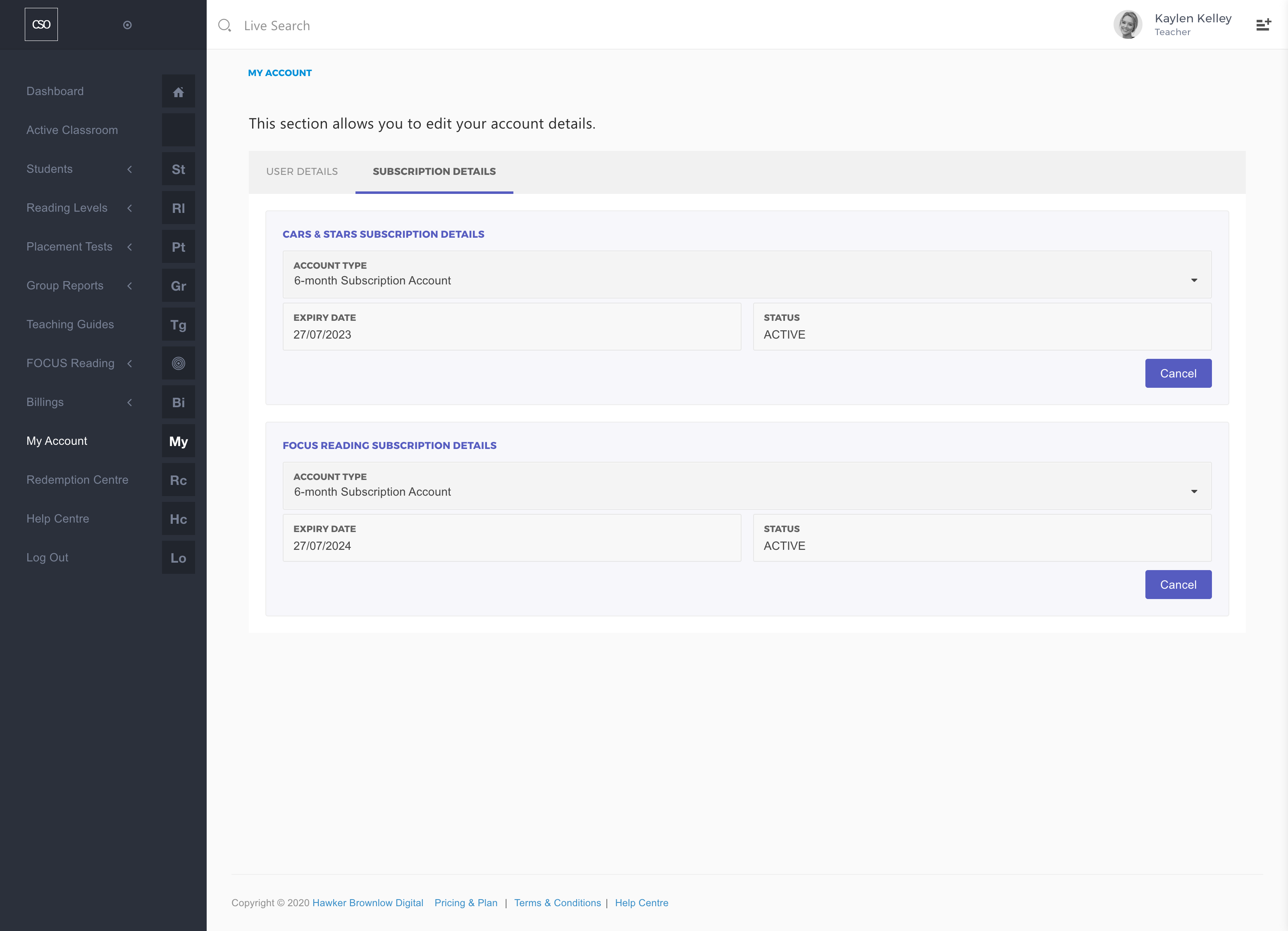Viewport: 1288px width, 931px height.
Task: Open Active Classroom menu item
Action: pyautogui.click(x=72, y=130)
